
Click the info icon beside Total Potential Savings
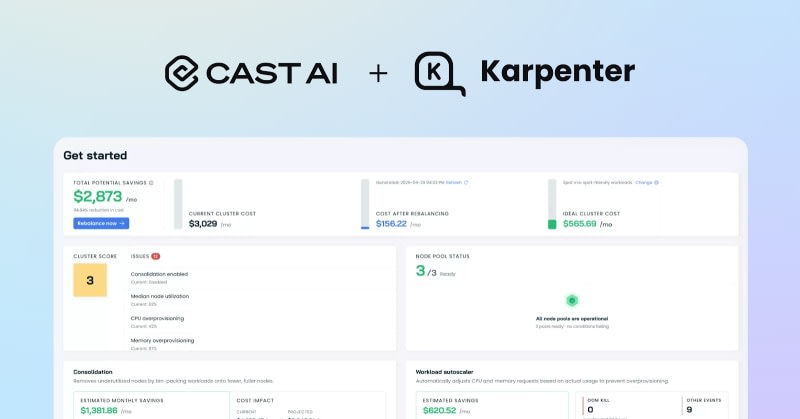point(151,183)
